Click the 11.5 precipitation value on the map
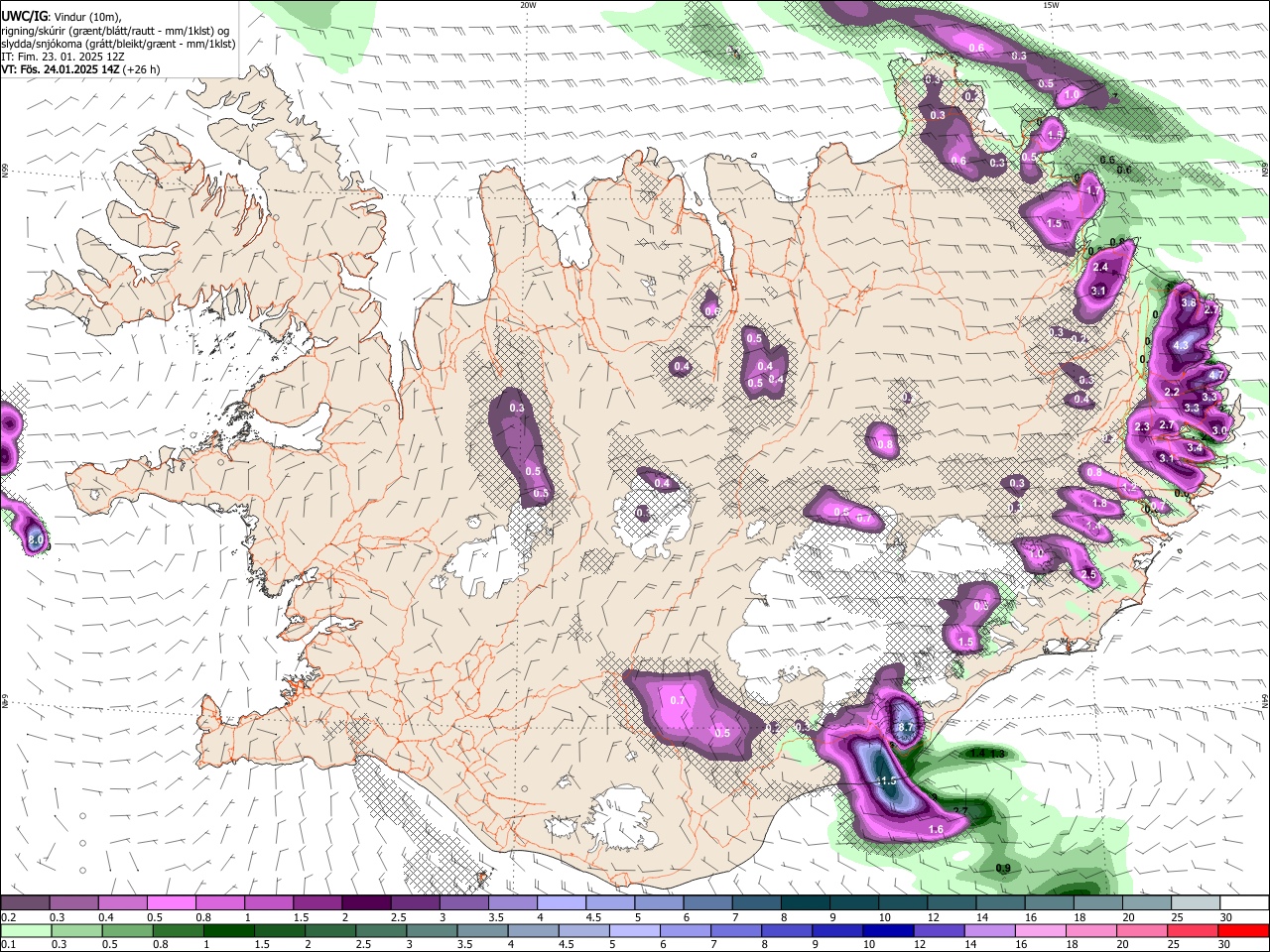 [886, 781]
